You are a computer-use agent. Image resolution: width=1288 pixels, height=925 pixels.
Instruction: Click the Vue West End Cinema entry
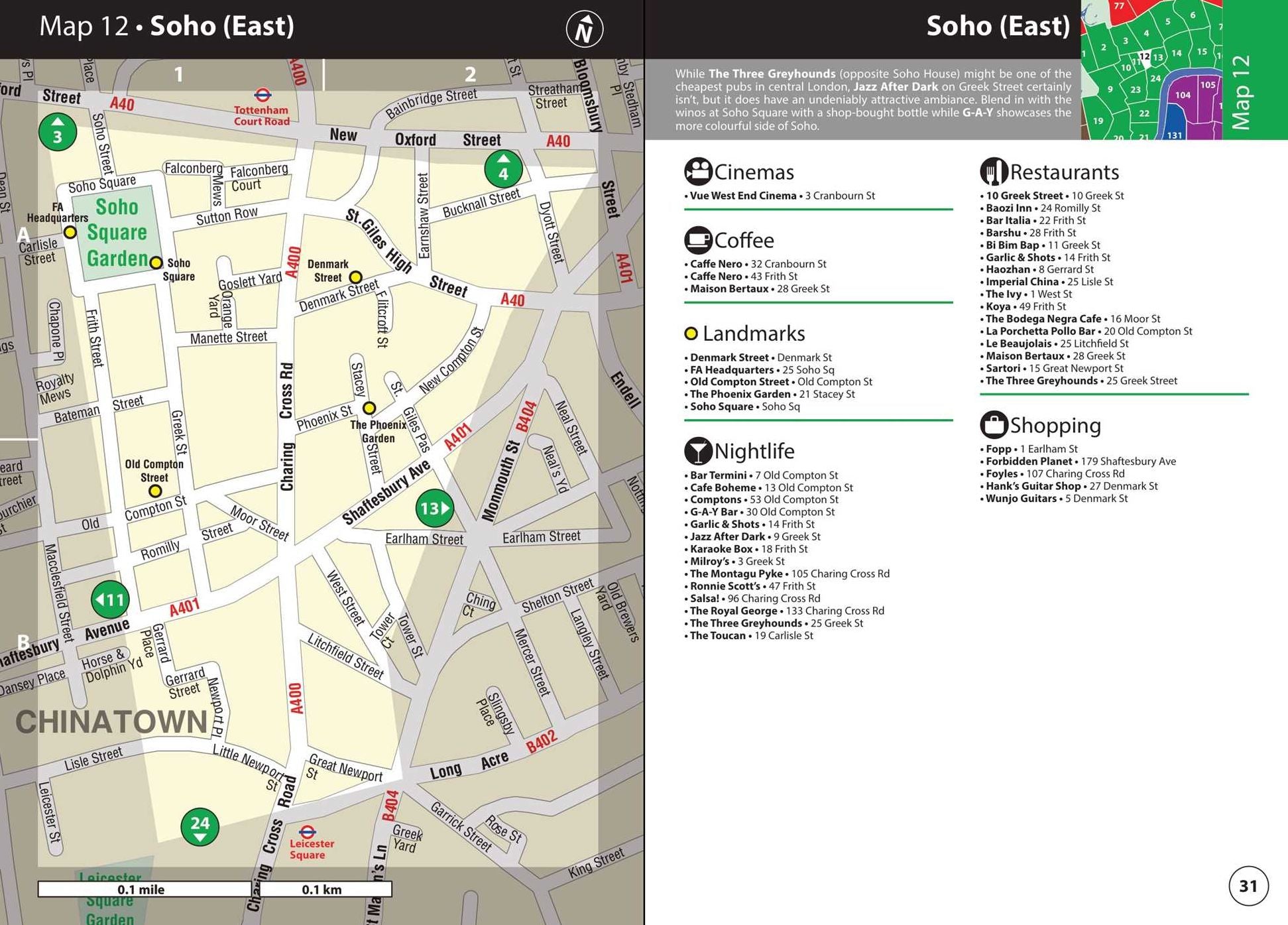tap(780, 196)
